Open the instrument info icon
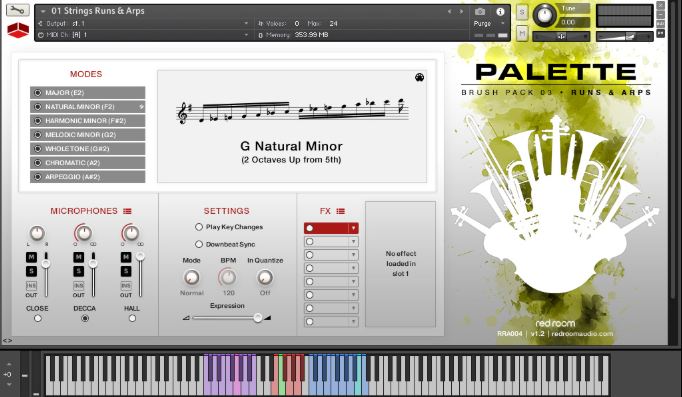Screen dimensions: 682x397 click(500, 12)
